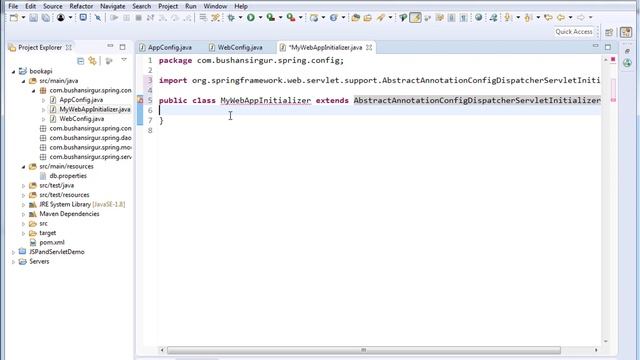Collapse the bookapi project node
The image size is (640, 360).
tap(13, 71)
